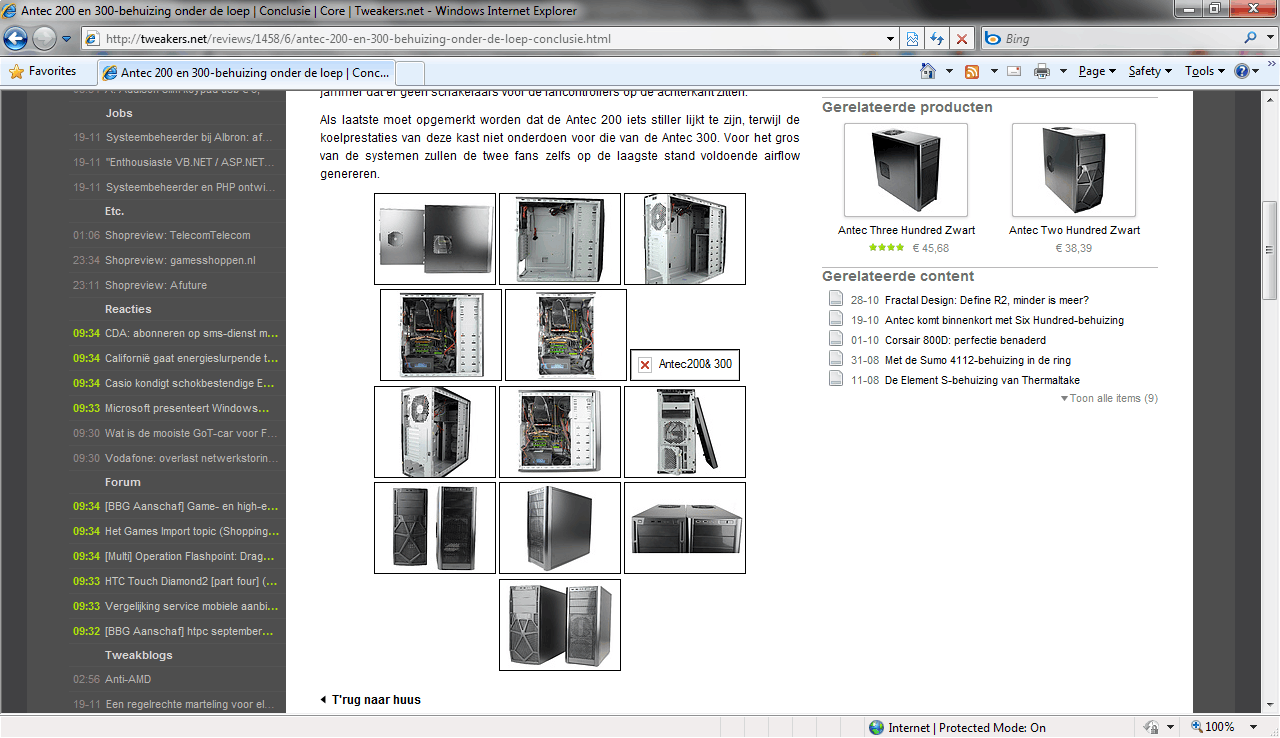Click the browser Forward arrow button
The height and width of the screenshot is (738, 1280).
pos(44,39)
